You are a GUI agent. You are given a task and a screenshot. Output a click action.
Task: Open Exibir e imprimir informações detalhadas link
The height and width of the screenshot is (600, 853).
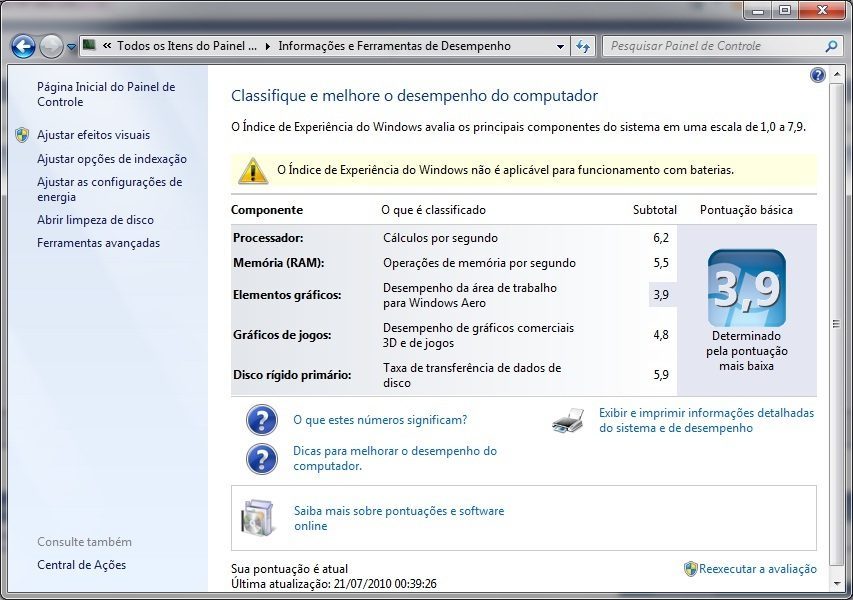pos(707,420)
